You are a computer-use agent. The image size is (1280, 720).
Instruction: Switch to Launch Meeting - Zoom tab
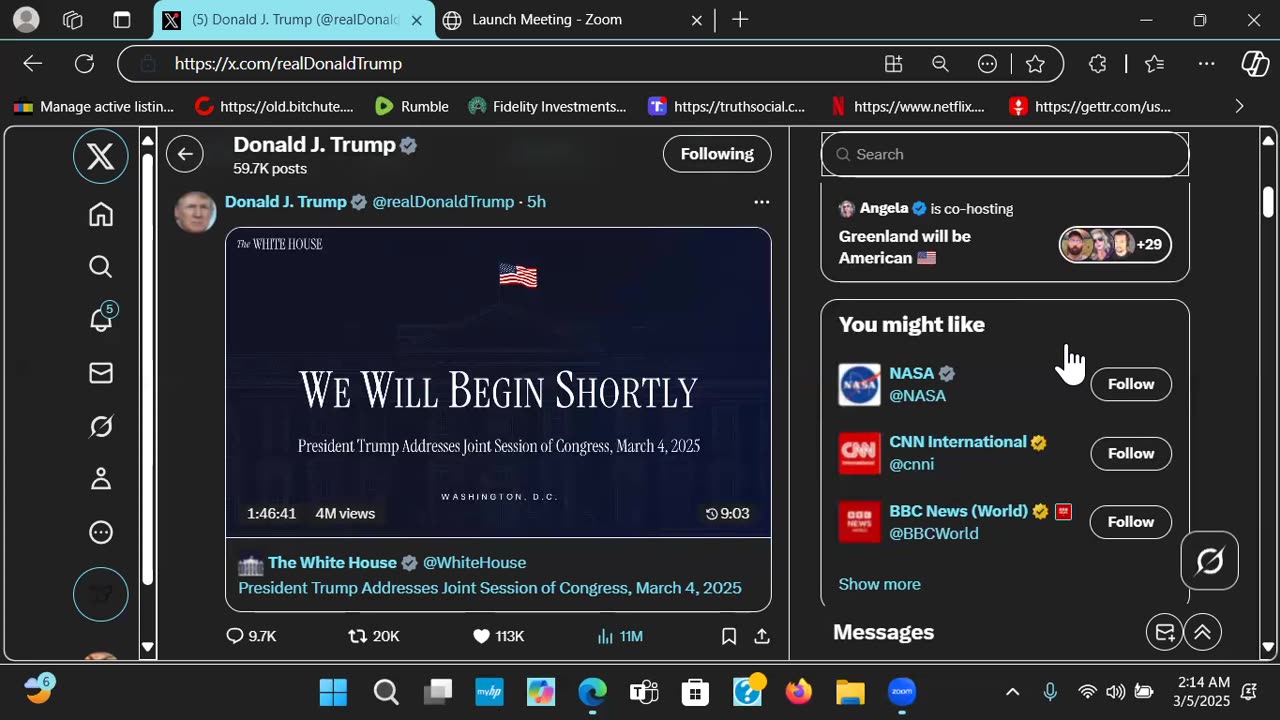pyautogui.click(x=572, y=20)
